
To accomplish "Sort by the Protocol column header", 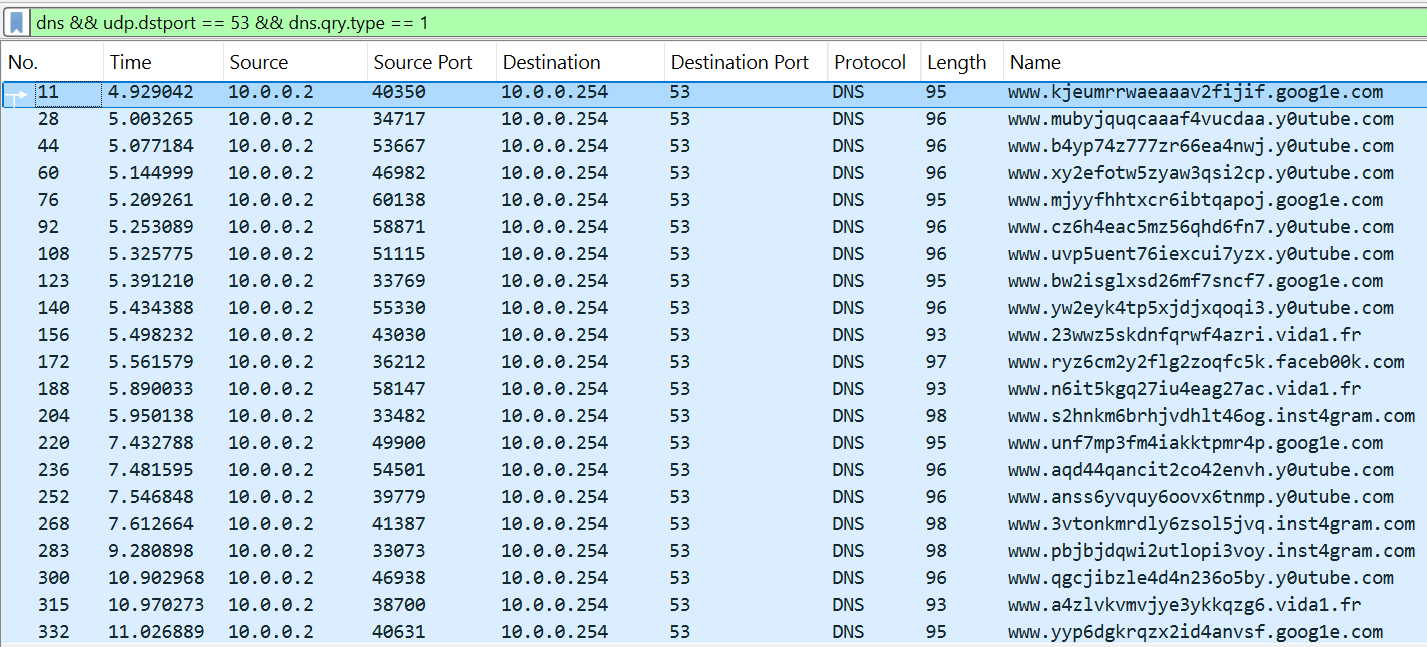I will pos(874,62).
